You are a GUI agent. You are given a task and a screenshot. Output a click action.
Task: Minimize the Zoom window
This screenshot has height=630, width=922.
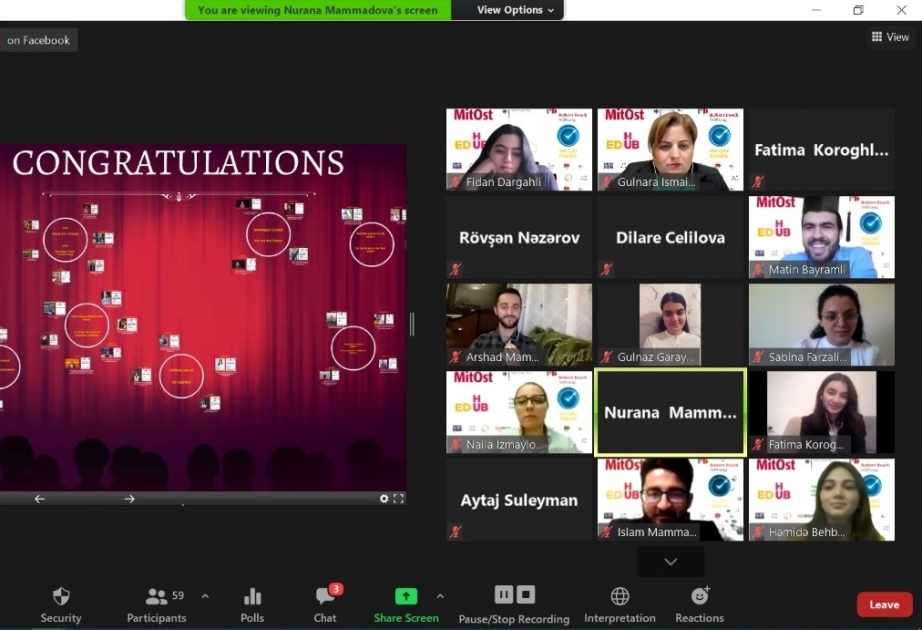click(x=816, y=9)
